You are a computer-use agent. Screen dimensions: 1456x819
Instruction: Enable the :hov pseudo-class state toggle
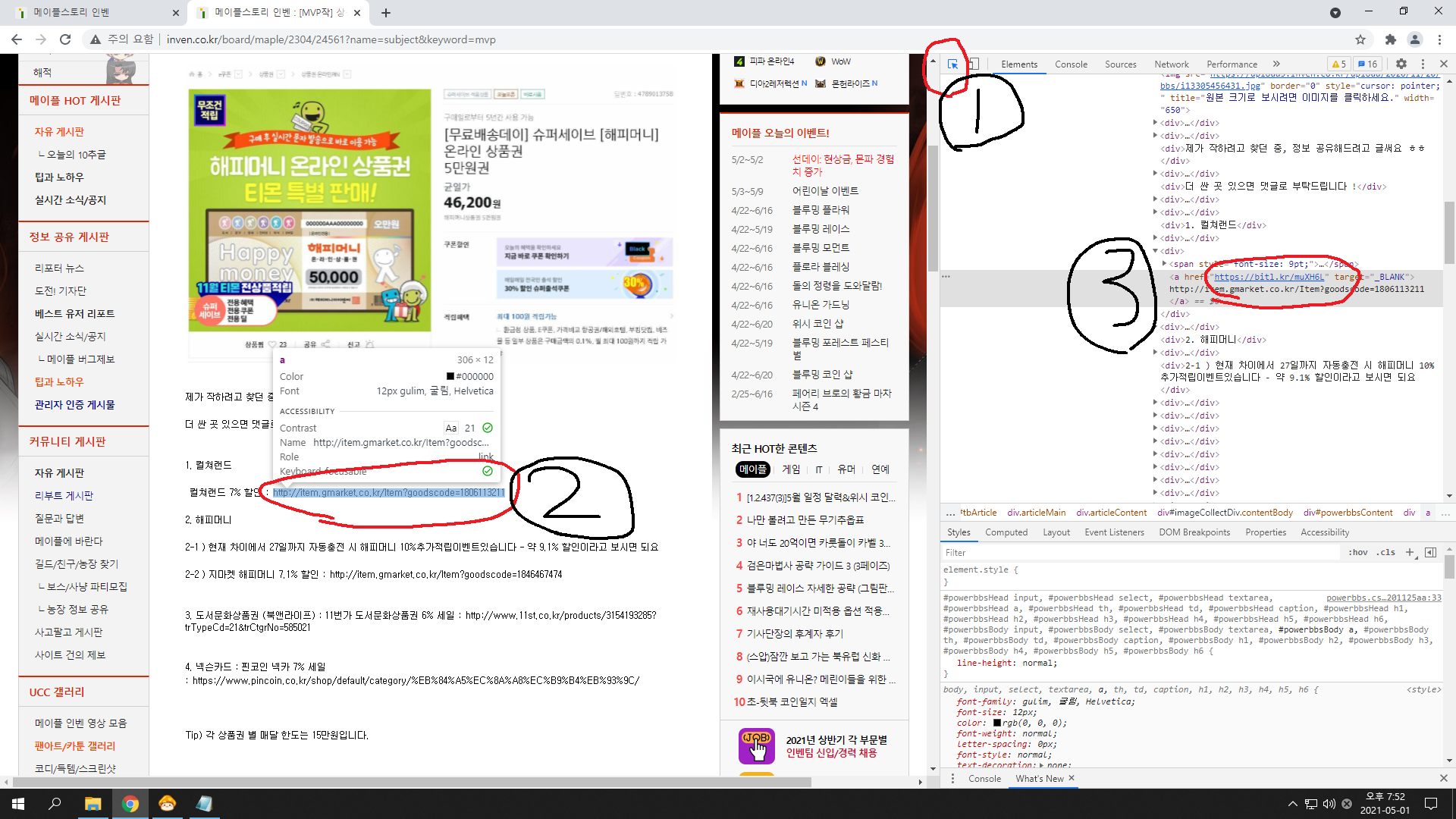pos(1357,552)
